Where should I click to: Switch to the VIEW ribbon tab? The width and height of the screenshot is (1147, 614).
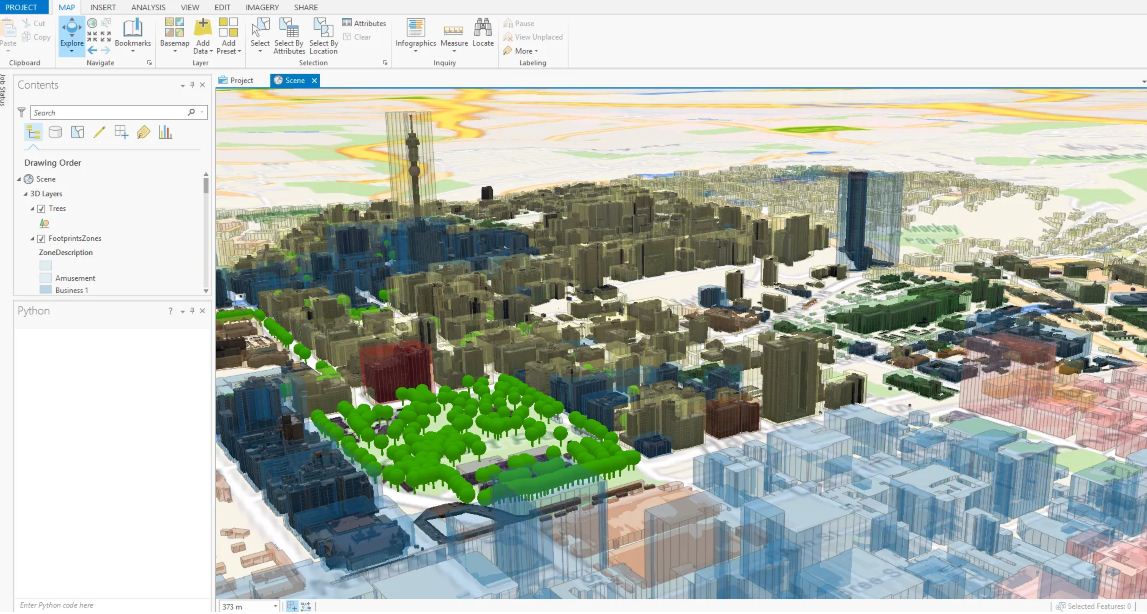pyautogui.click(x=189, y=7)
